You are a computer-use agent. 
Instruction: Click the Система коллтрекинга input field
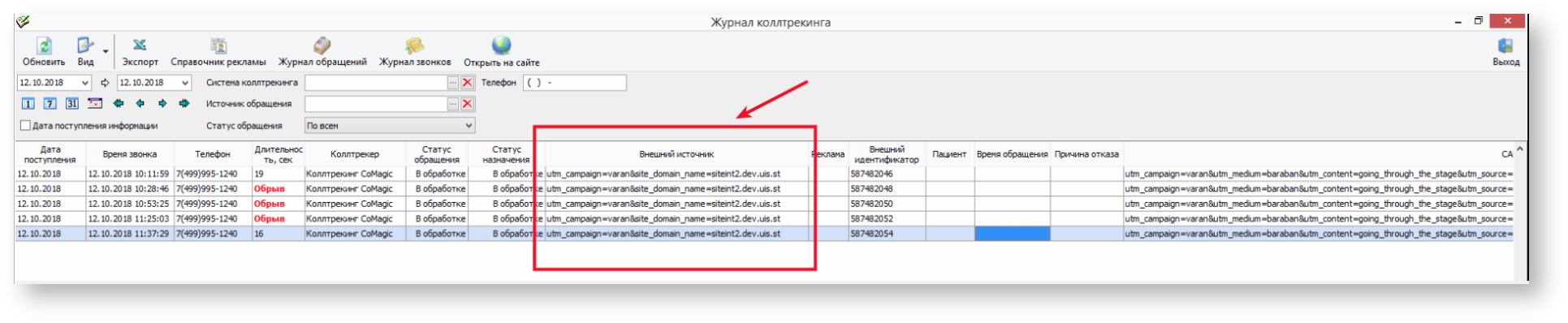375,83
